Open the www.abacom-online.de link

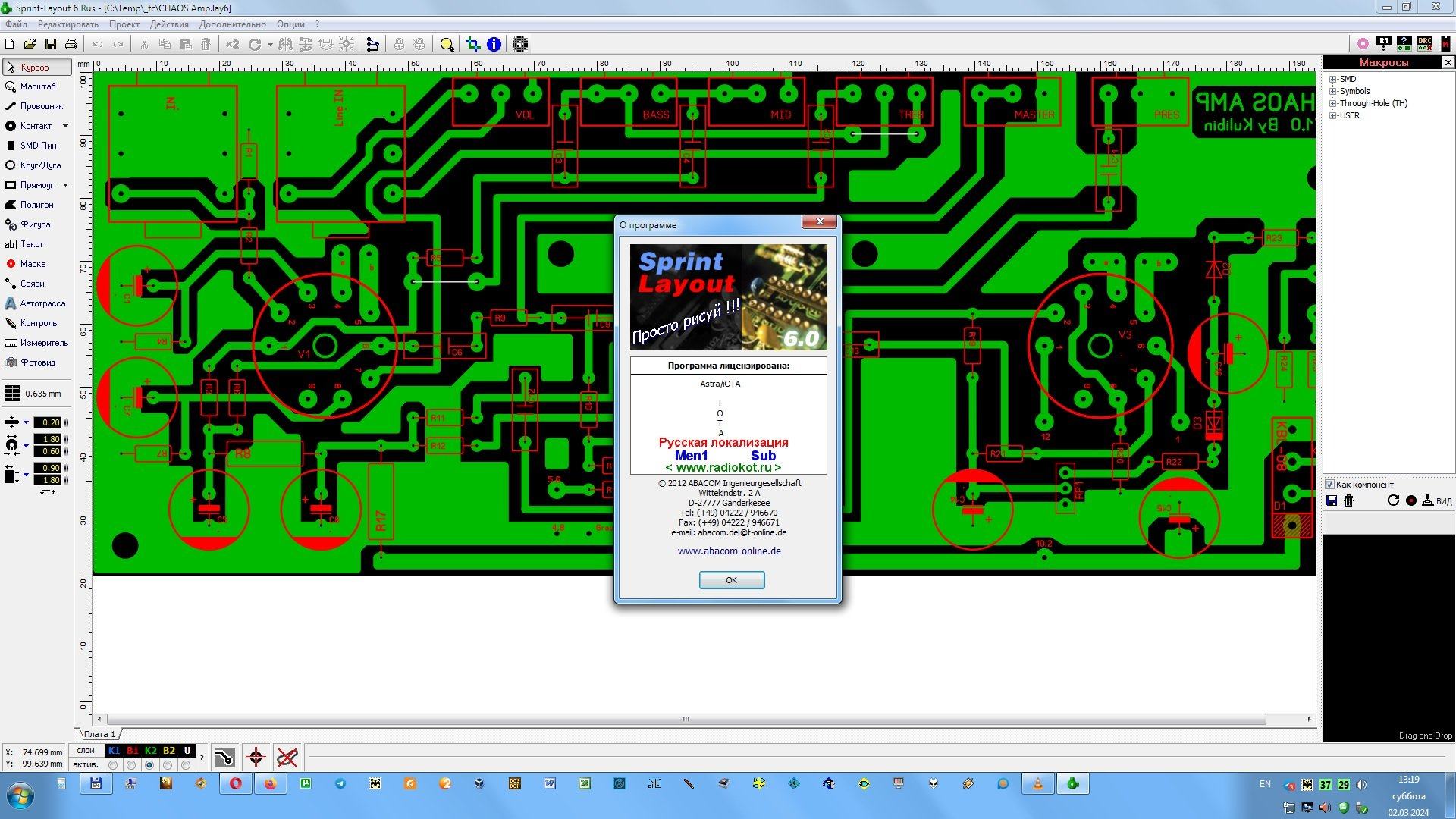729,551
